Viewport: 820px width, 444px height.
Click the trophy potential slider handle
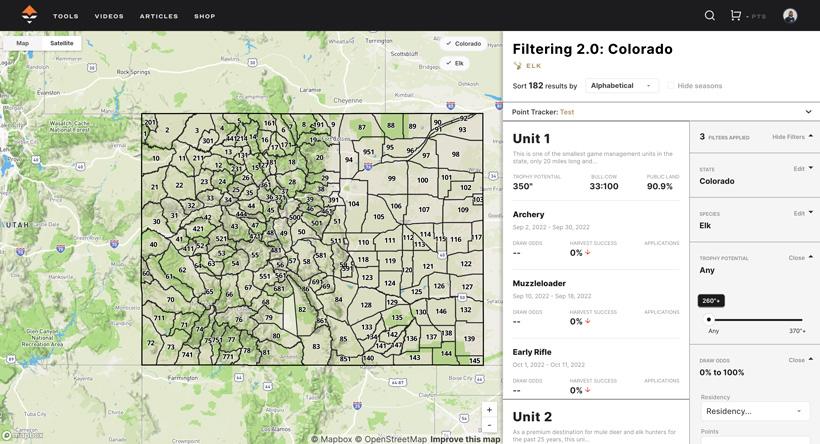(709, 320)
